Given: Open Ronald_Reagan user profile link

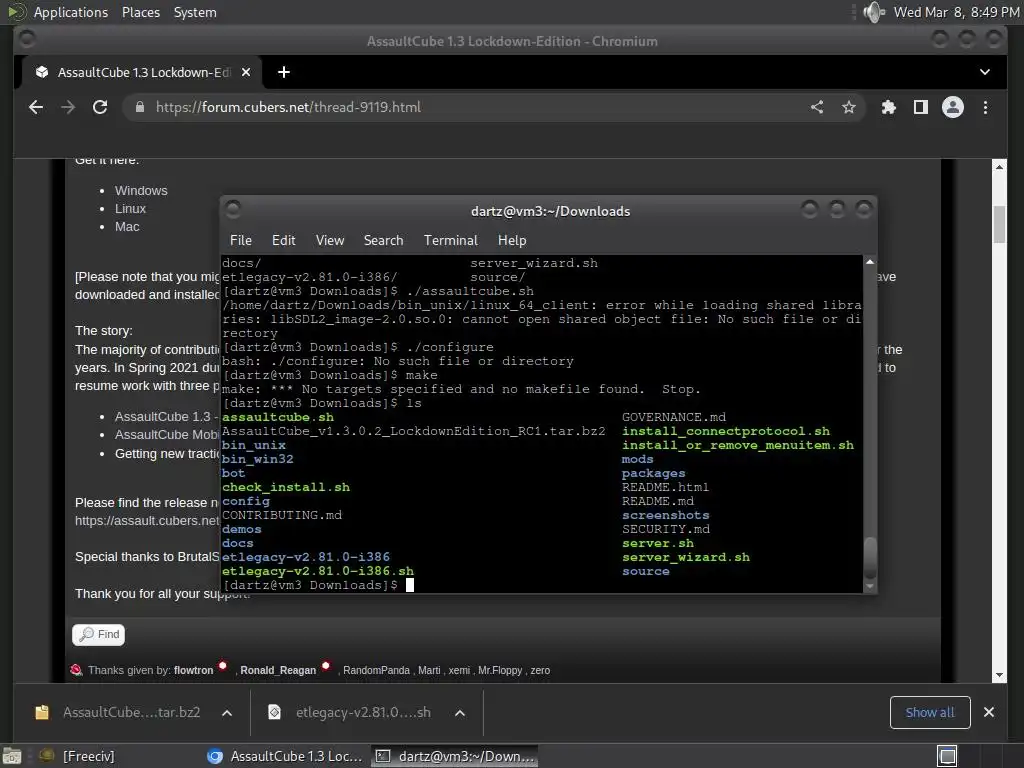Looking at the screenshot, I should pyautogui.click(x=278, y=670).
